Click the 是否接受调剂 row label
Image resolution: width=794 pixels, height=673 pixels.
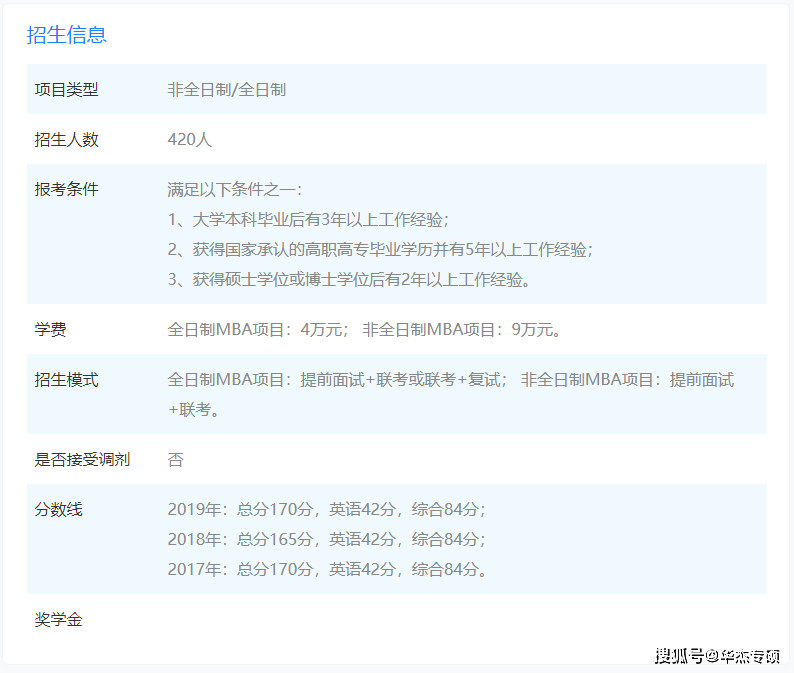[x=82, y=460]
